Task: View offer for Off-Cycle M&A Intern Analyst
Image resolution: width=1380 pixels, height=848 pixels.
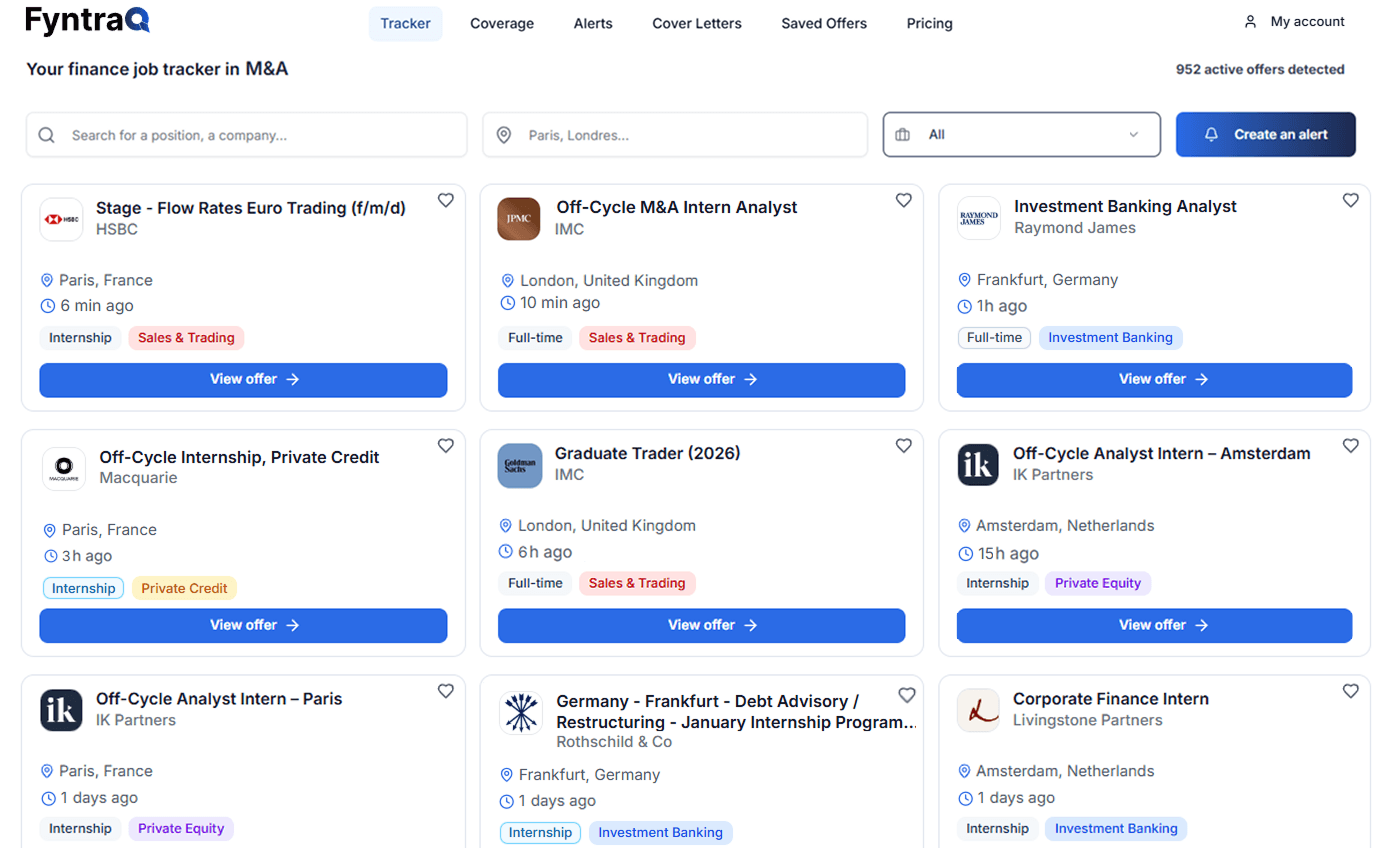Action: click(701, 380)
